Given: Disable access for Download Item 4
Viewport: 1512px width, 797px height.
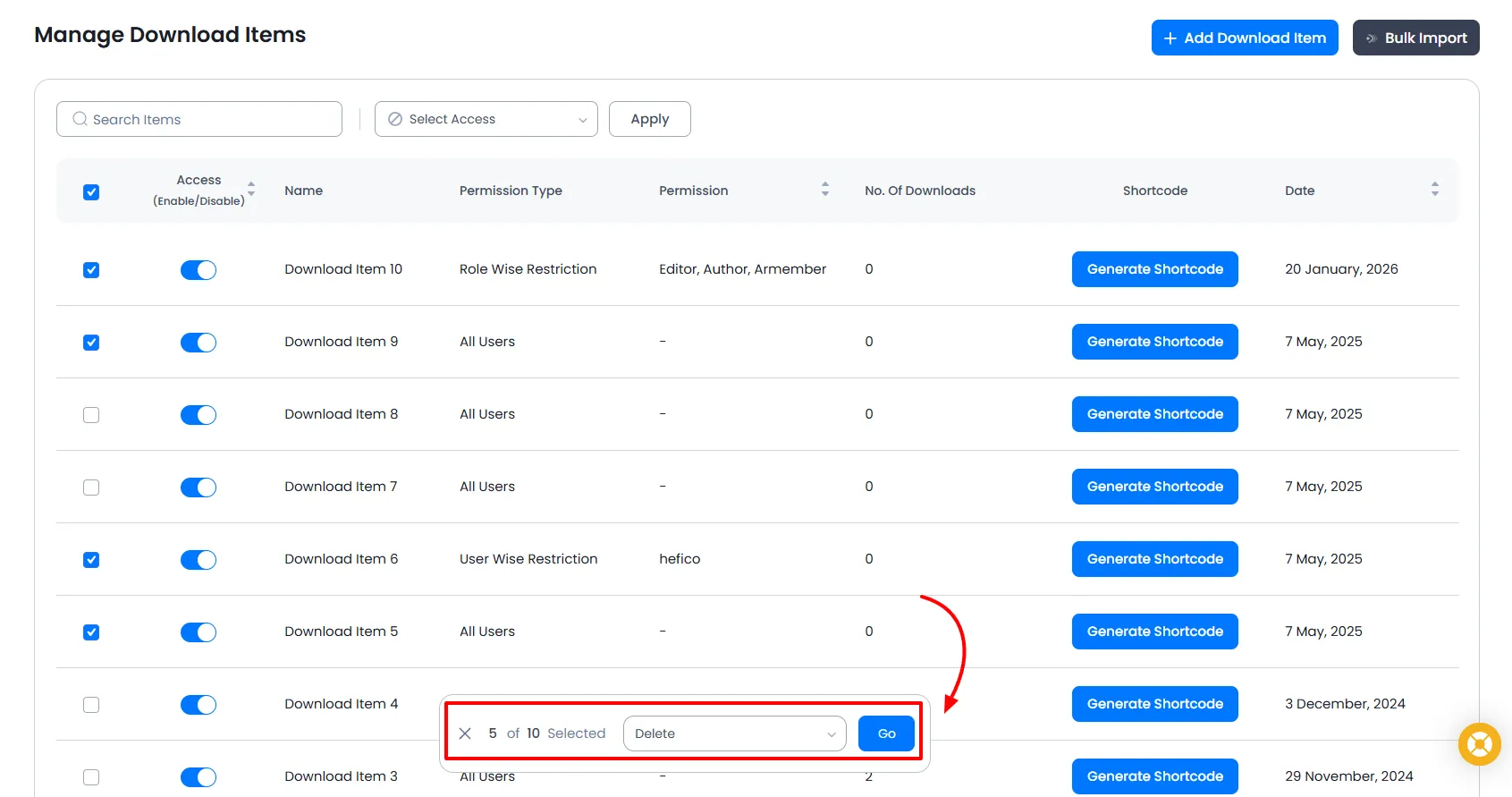Looking at the screenshot, I should tap(199, 705).
